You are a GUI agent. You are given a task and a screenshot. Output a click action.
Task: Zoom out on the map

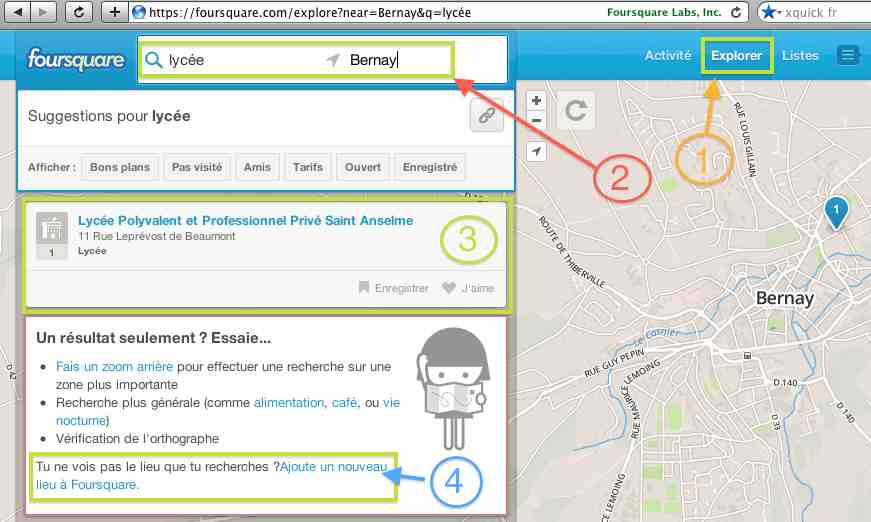pos(536,120)
